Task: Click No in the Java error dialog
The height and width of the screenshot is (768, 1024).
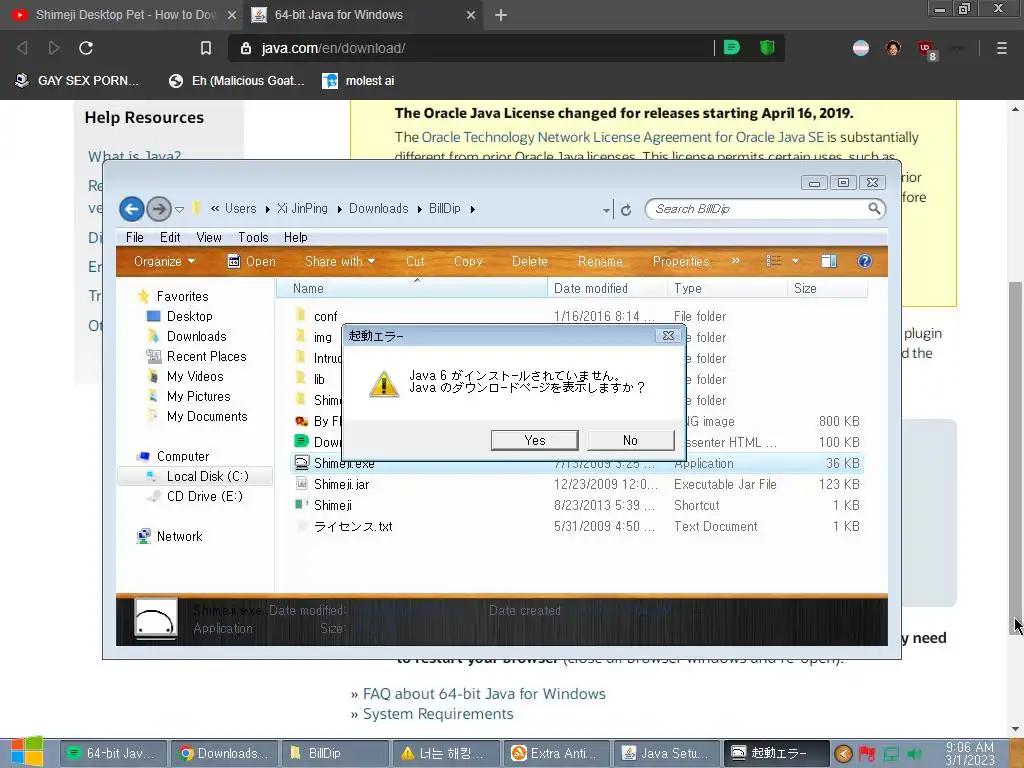Action: click(630, 440)
